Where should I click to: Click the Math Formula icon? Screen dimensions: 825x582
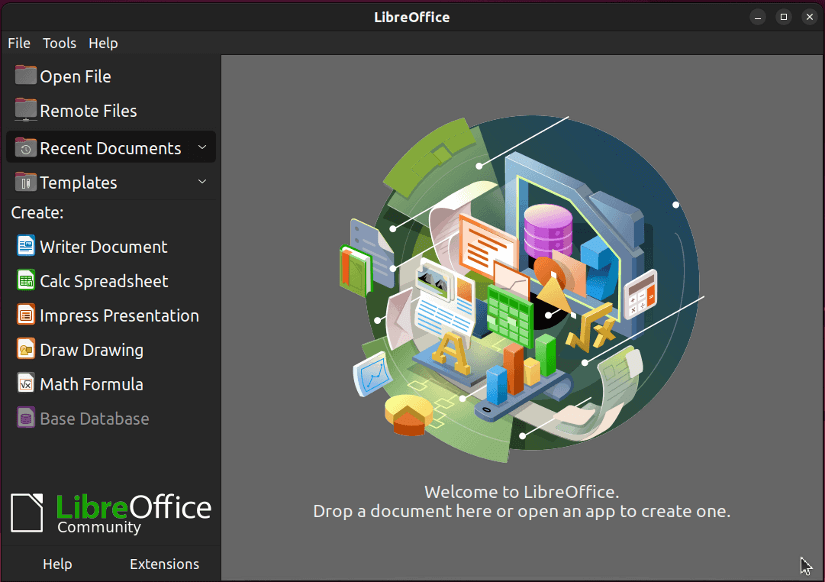(x=26, y=384)
